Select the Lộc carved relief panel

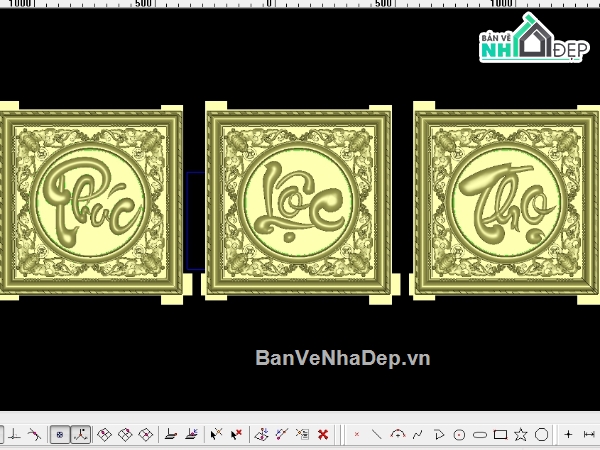point(300,203)
